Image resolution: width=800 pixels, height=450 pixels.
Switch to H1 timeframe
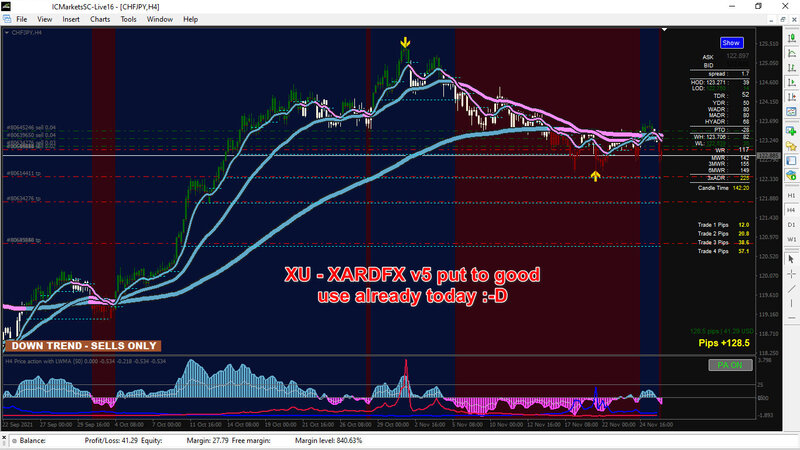[x=791, y=195]
